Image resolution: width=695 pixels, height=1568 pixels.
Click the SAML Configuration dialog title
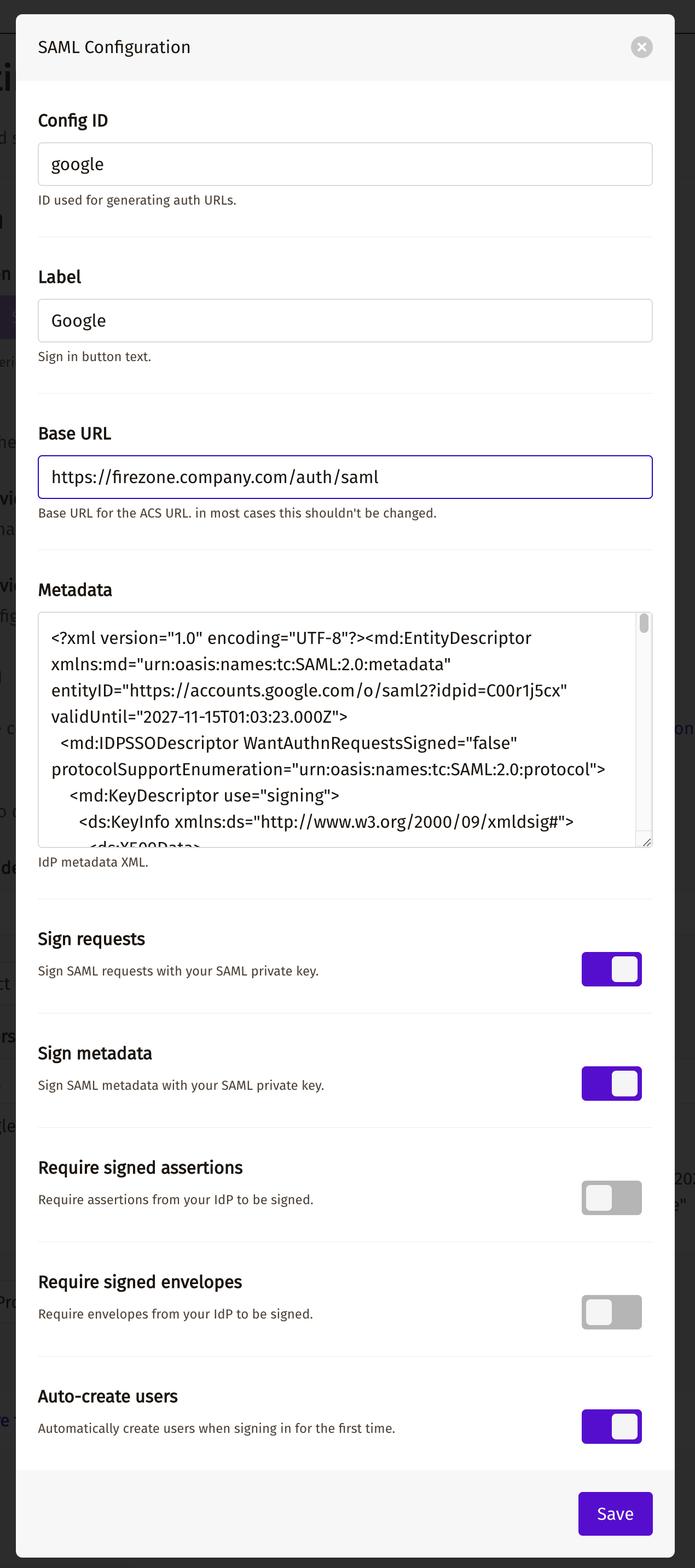click(114, 47)
